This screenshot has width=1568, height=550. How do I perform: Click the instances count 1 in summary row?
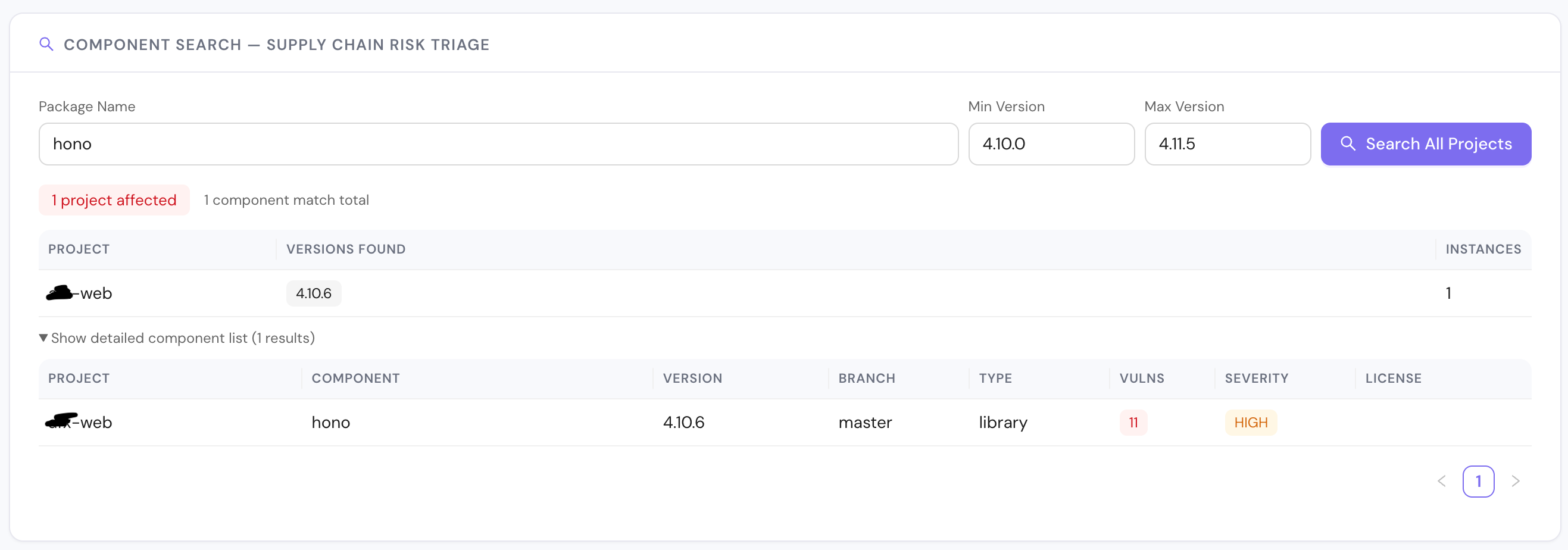click(1448, 293)
